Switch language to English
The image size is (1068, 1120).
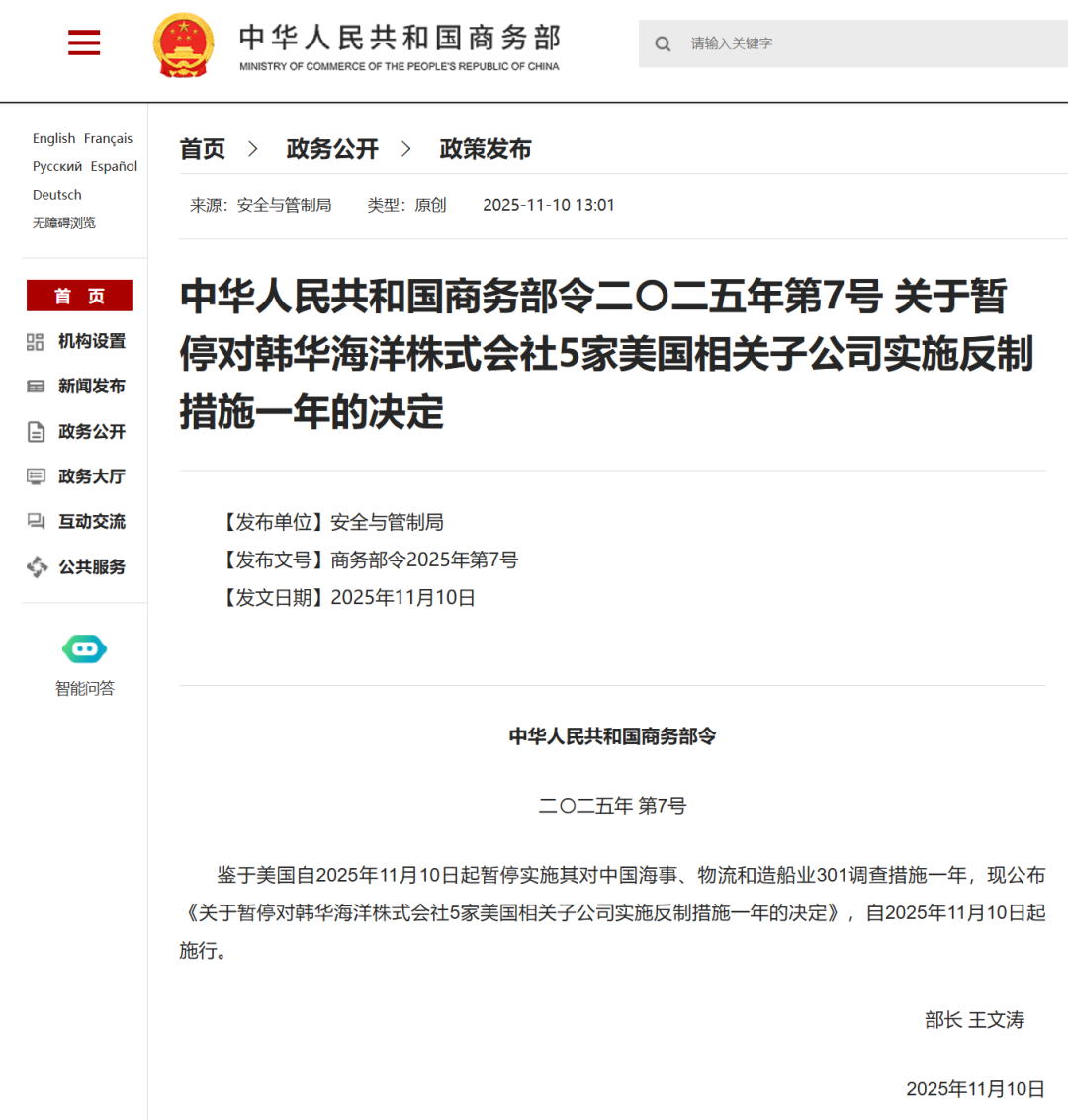(x=53, y=138)
